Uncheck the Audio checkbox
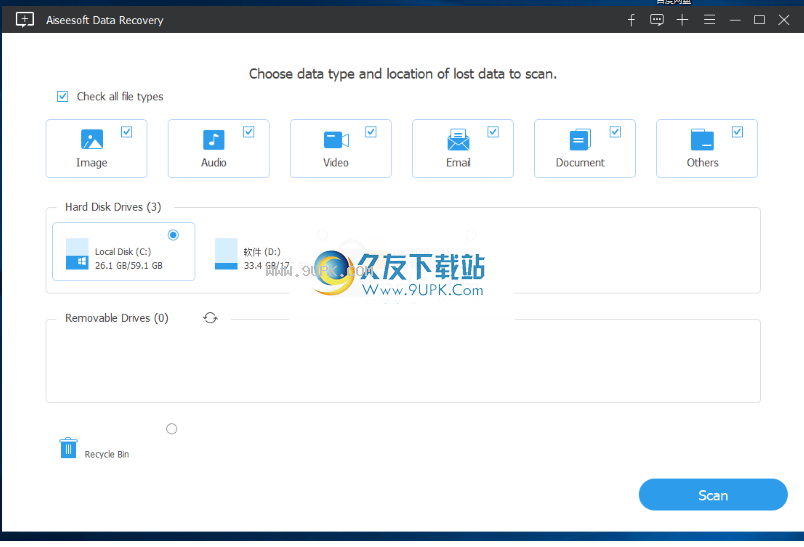This screenshot has width=804, height=547. tap(249, 132)
